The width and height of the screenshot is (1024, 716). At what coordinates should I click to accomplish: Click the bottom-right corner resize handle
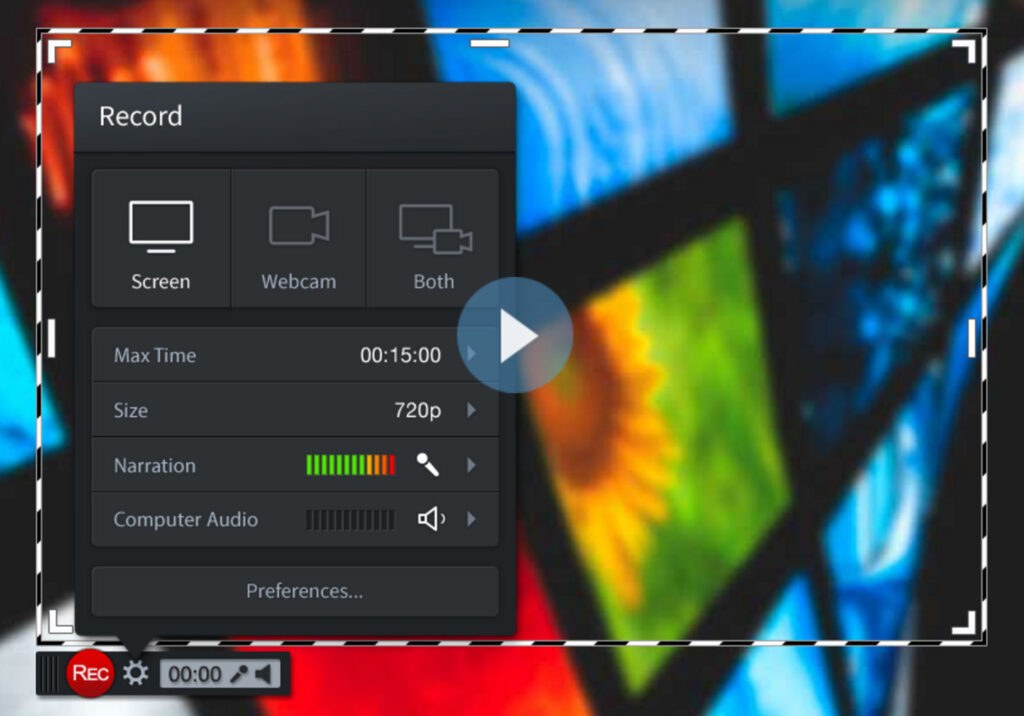tap(964, 622)
